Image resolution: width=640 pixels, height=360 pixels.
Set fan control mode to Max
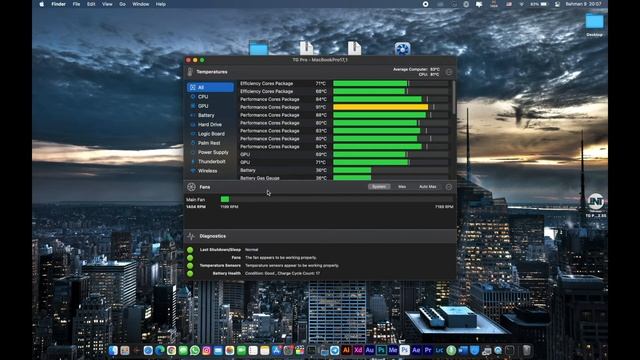pos(402,187)
